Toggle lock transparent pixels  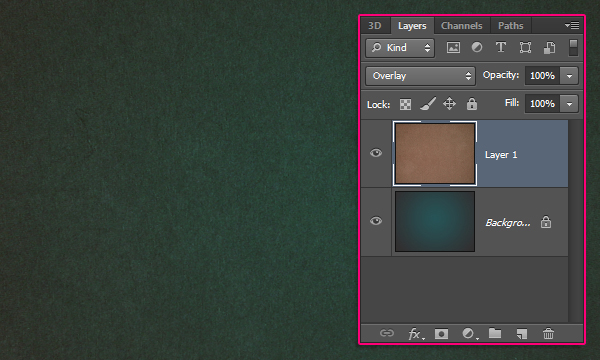click(x=405, y=104)
